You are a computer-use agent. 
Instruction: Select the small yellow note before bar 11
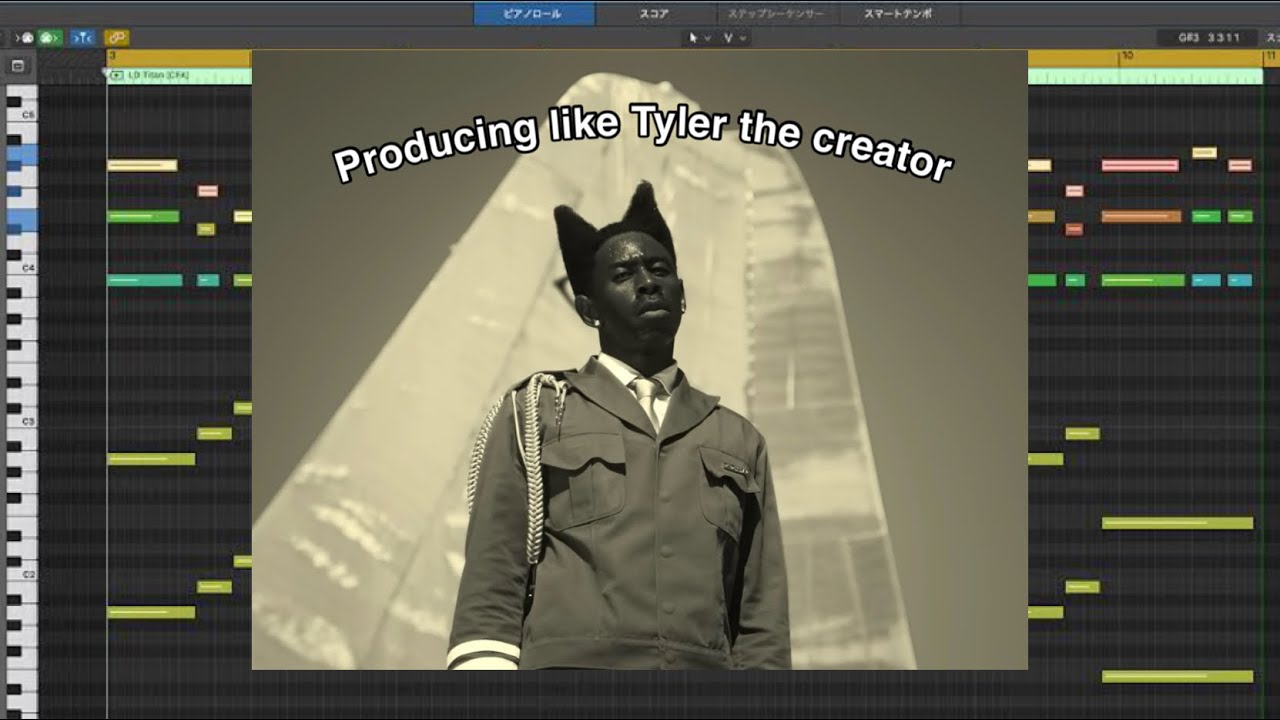point(1204,153)
